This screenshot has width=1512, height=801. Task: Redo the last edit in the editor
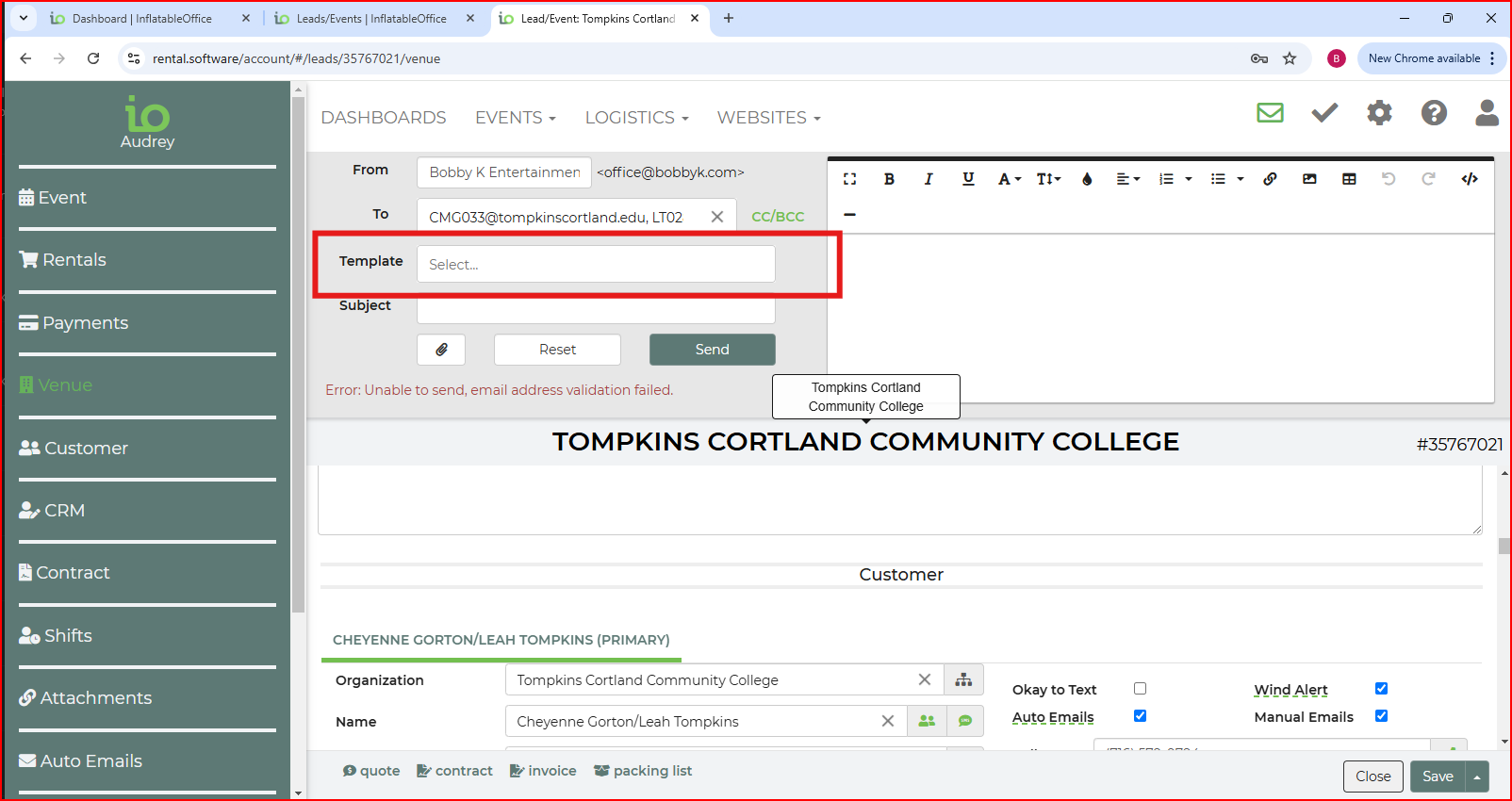(x=1428, y=179)
